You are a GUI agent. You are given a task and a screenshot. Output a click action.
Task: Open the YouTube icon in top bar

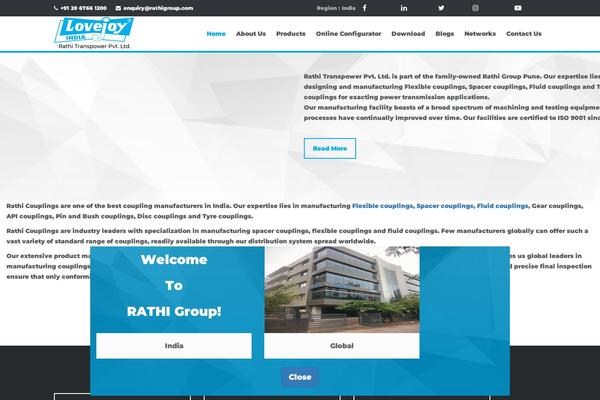click(x=518, y=8)
